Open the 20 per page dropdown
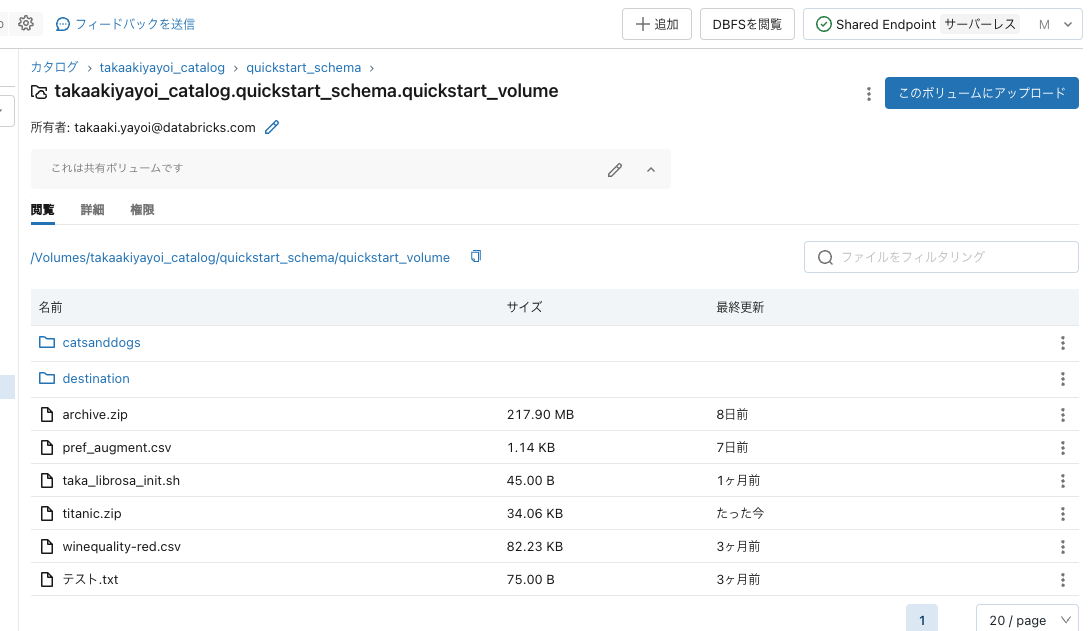Viewport: 1091px width, 631px height. tap(1027, 619)
